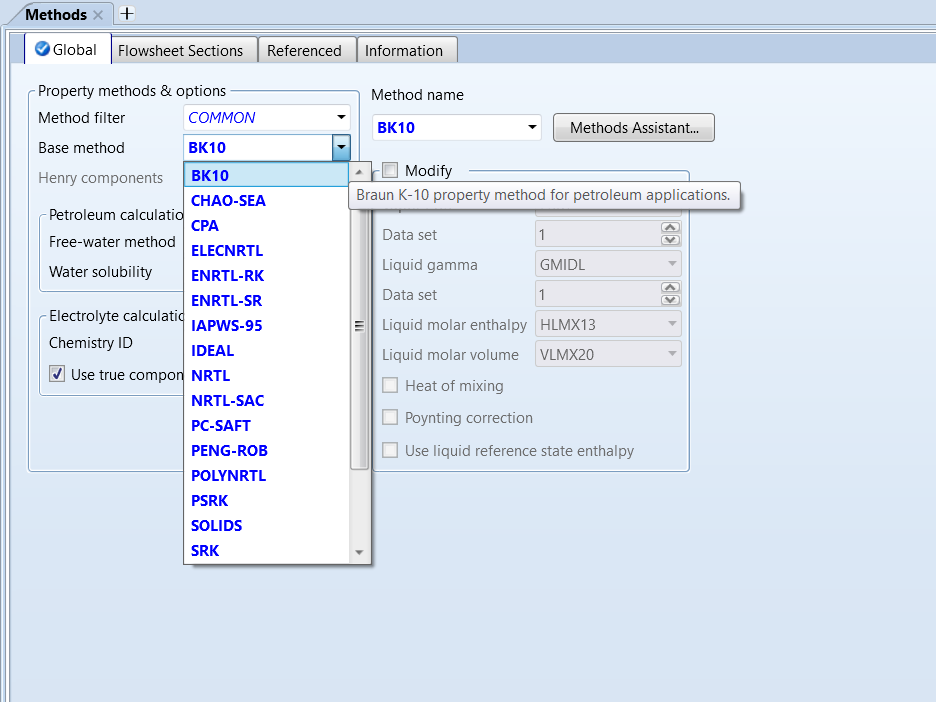Viewport: 936px width, 702px height.
Task: Decrease the first Data set value
Action: pyautogui.click(x=670, y=240)
